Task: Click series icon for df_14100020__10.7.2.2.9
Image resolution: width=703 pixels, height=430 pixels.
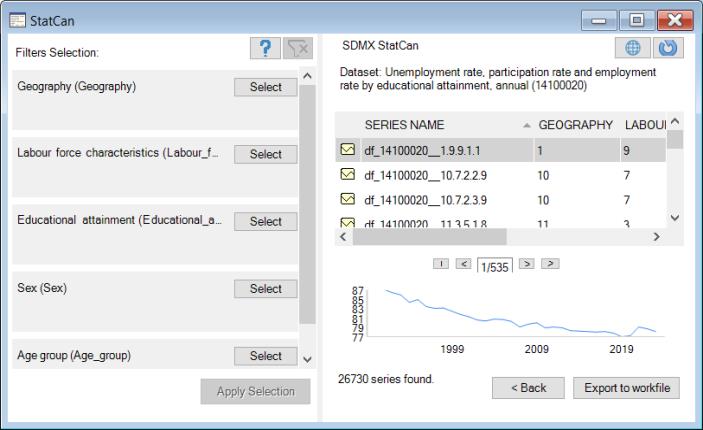Action: pyautogui.click(x=348, y=174)
